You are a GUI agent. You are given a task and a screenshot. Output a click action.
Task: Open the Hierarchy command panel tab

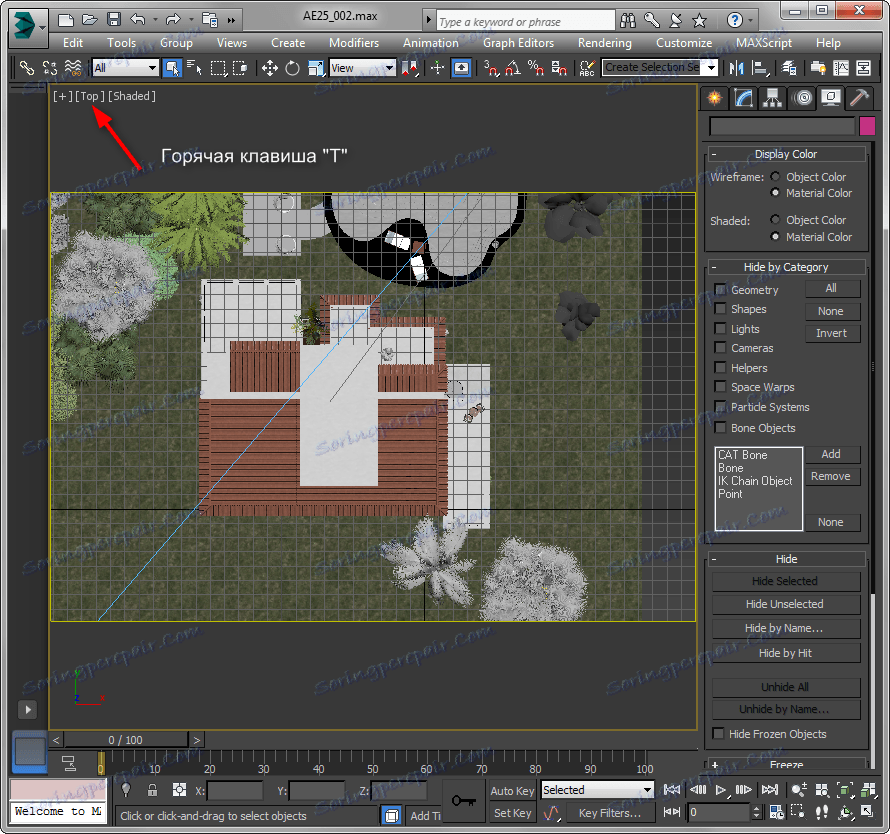tap(772, 97)
